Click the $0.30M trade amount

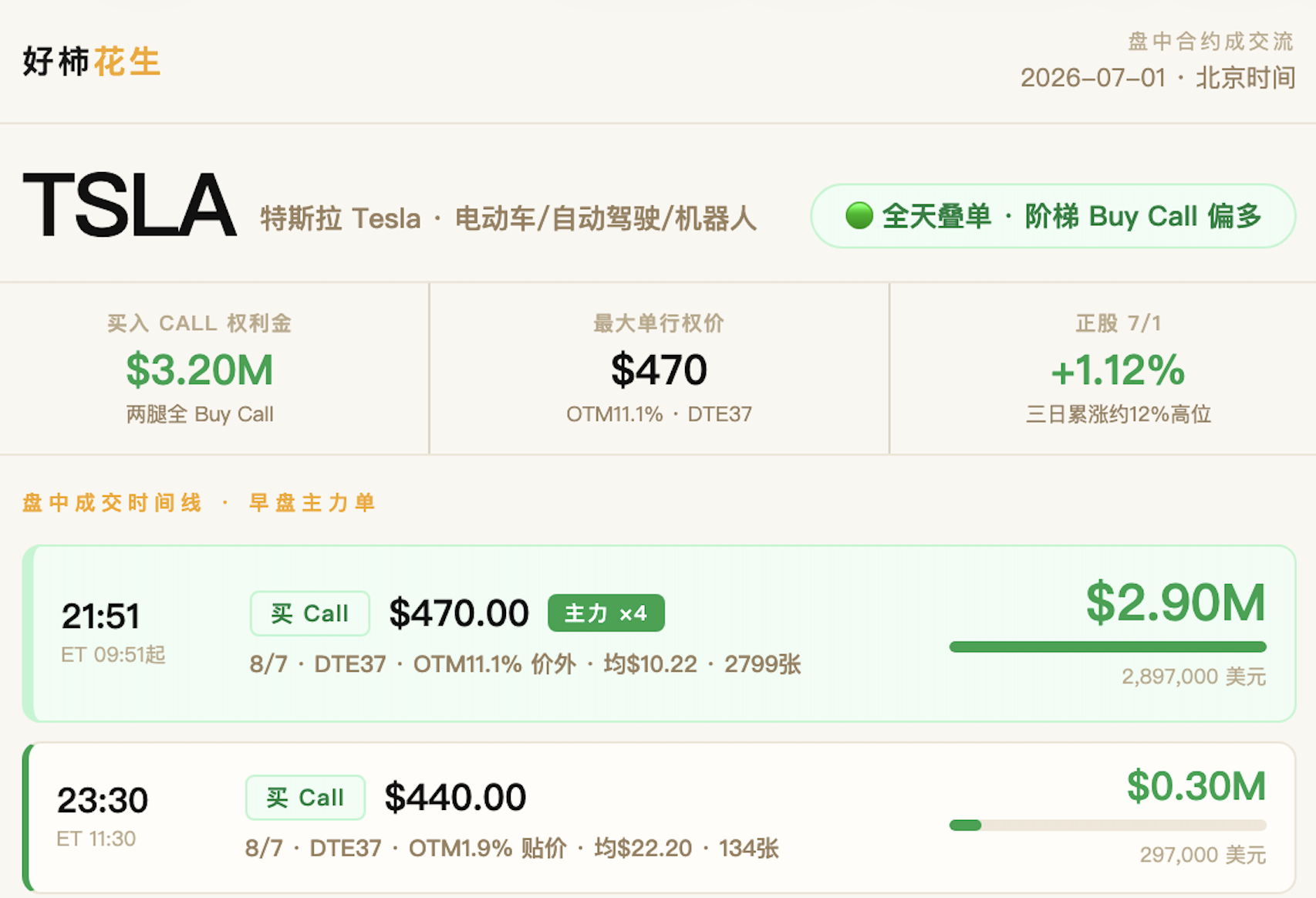[x=1196, y=786]
